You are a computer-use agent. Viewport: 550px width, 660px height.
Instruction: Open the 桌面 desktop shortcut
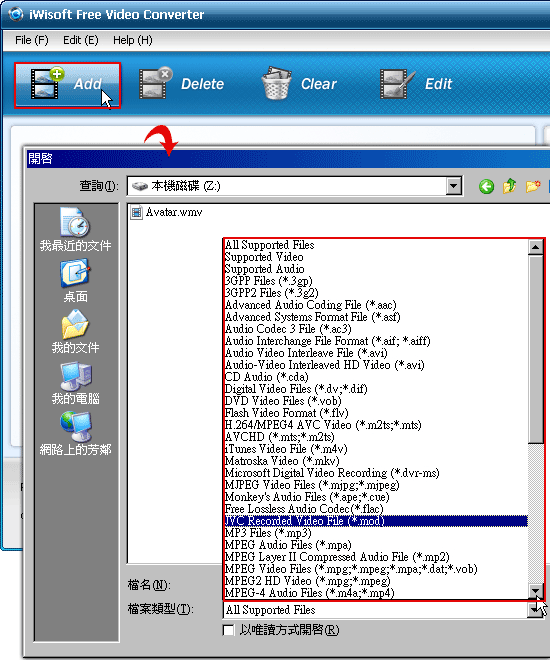(x=75, y=281)
